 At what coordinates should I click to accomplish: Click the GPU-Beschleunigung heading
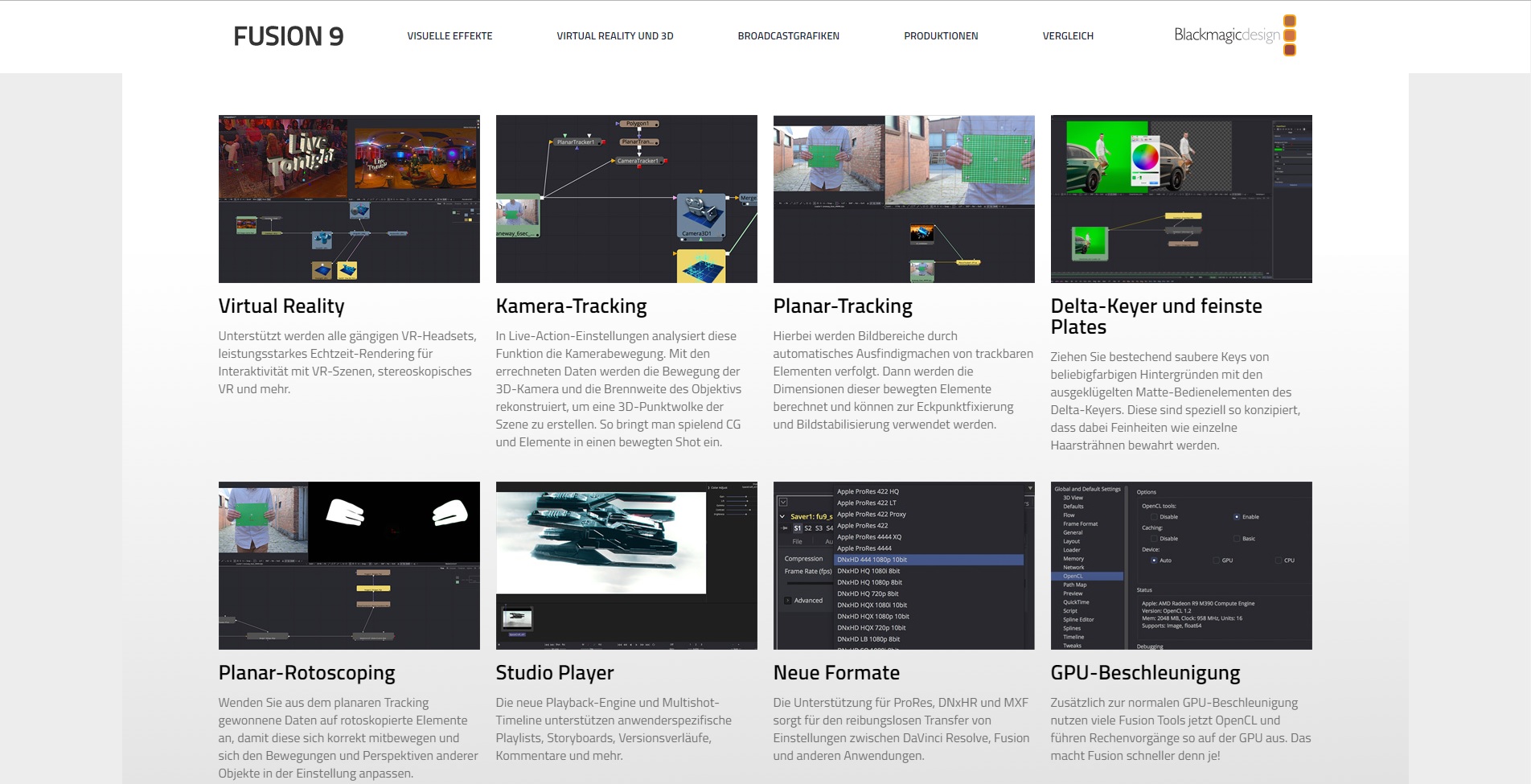1145,673
